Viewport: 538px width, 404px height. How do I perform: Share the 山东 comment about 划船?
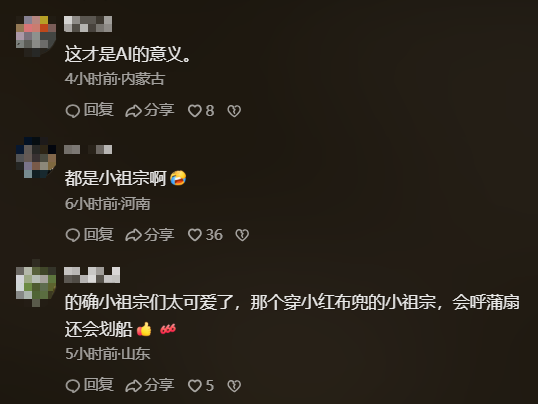150,385
